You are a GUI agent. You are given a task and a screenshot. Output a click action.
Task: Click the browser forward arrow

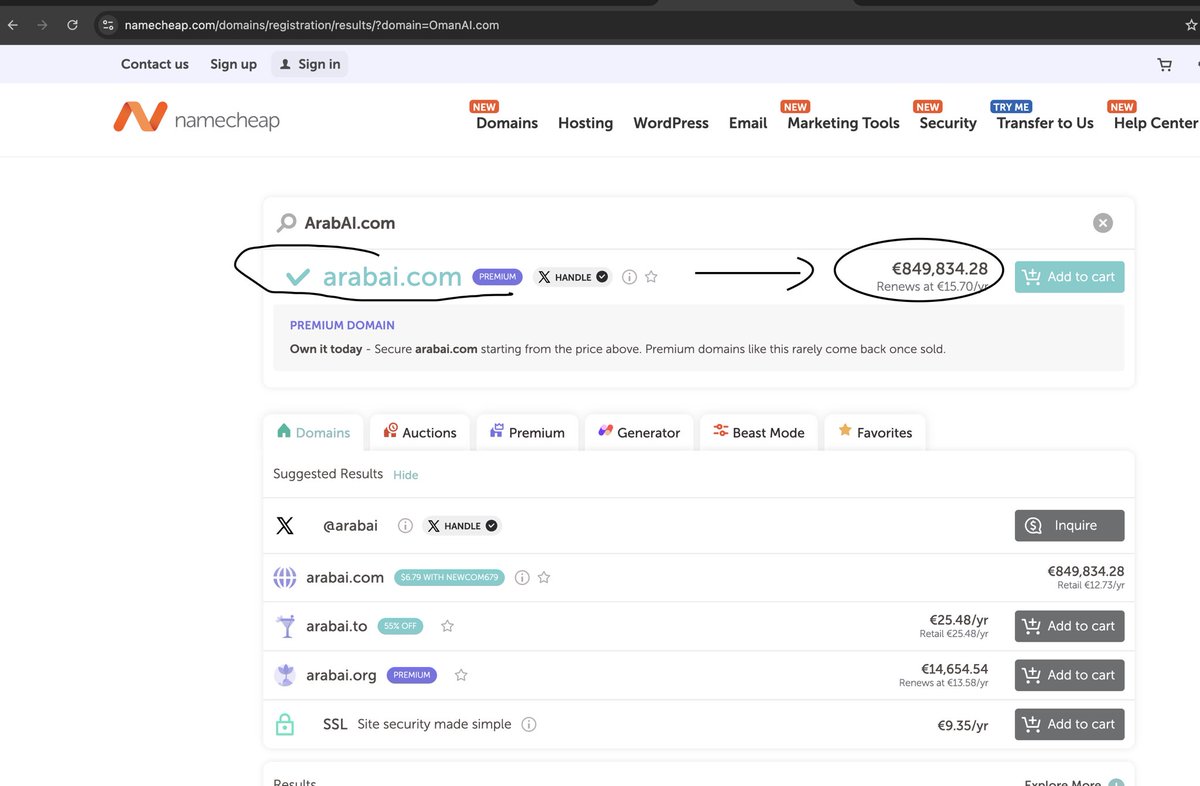[x=42, y=25]
